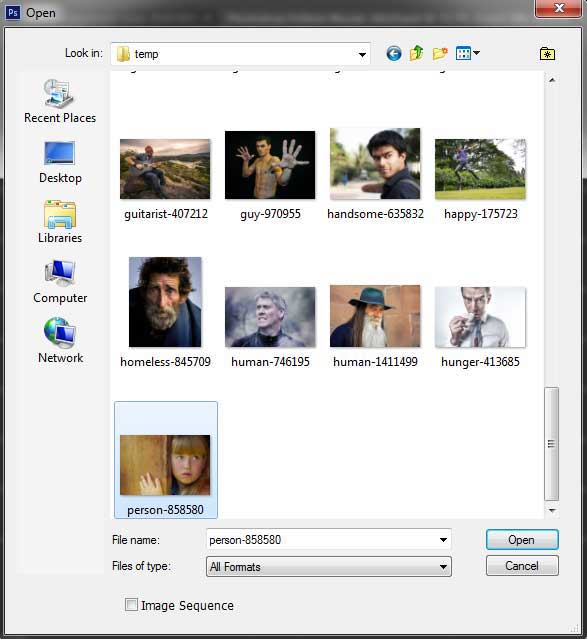Open Recent Places in sidebar
Image resolution: width=587 pixels, height=639 pixels.
[x=60, y=101]
